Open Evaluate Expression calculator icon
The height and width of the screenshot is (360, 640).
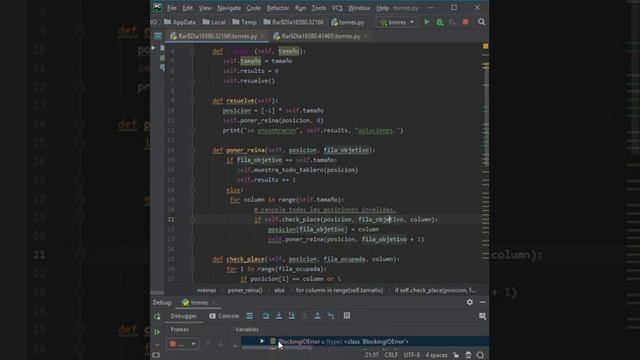tap(347, 316)
